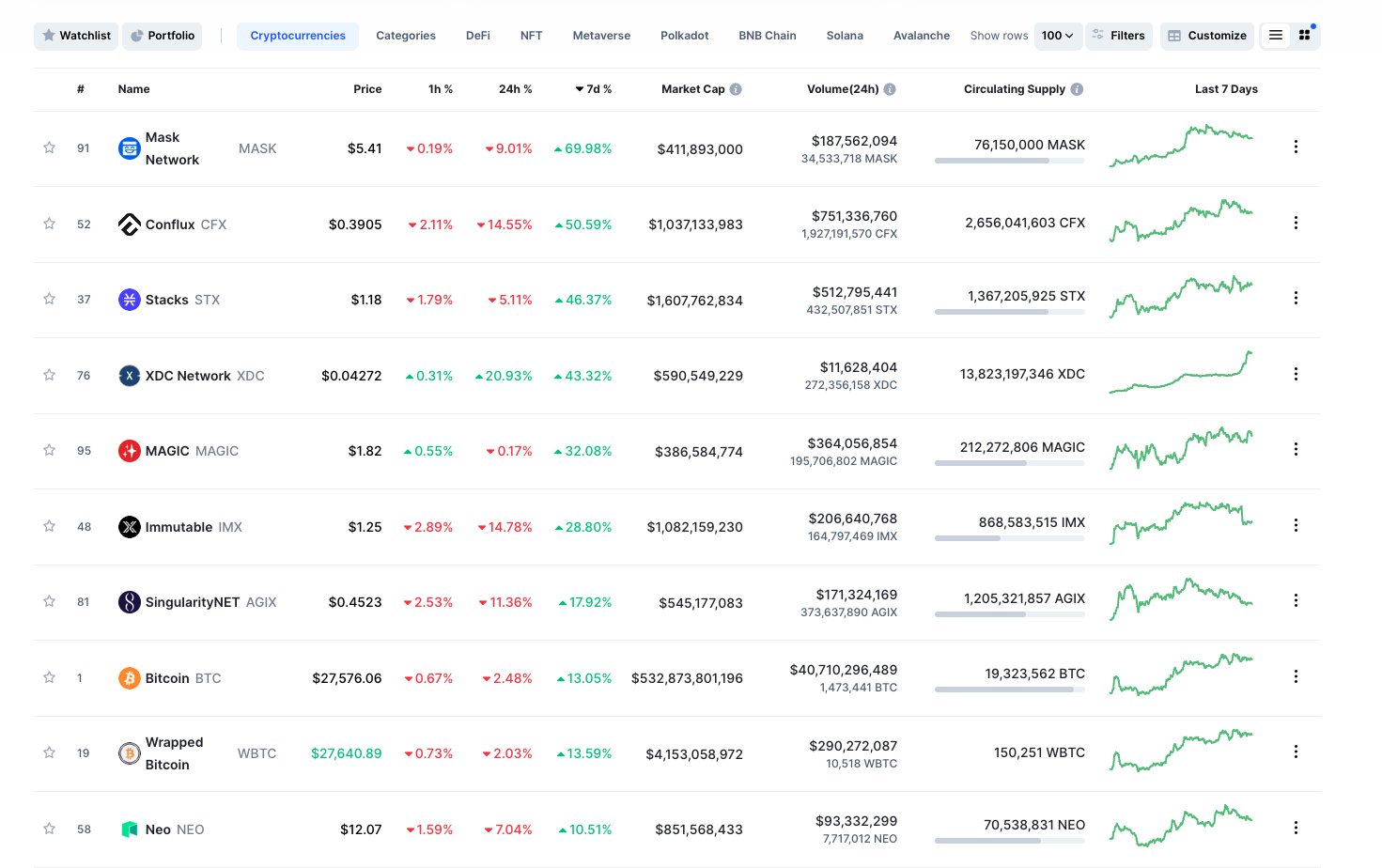Click Bitcoin circulating supply progress bar
Viewport: 1382px width, 868px height.
click(x=1010, y=690)
